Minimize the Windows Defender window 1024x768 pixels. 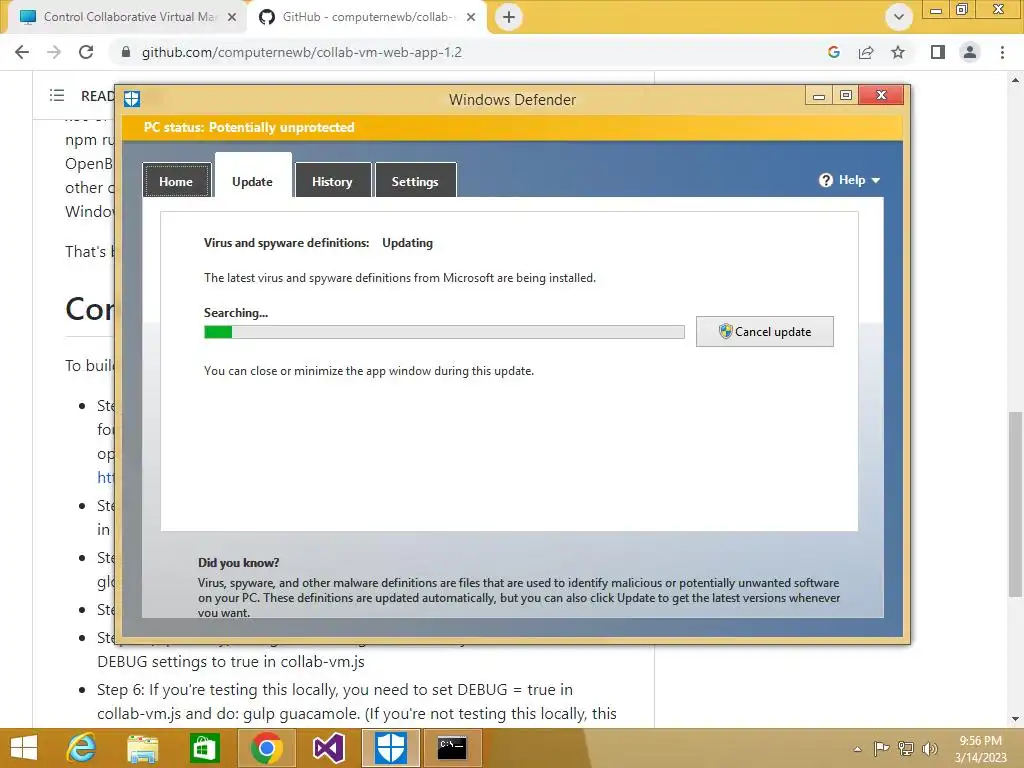click(x=819, y=96)
